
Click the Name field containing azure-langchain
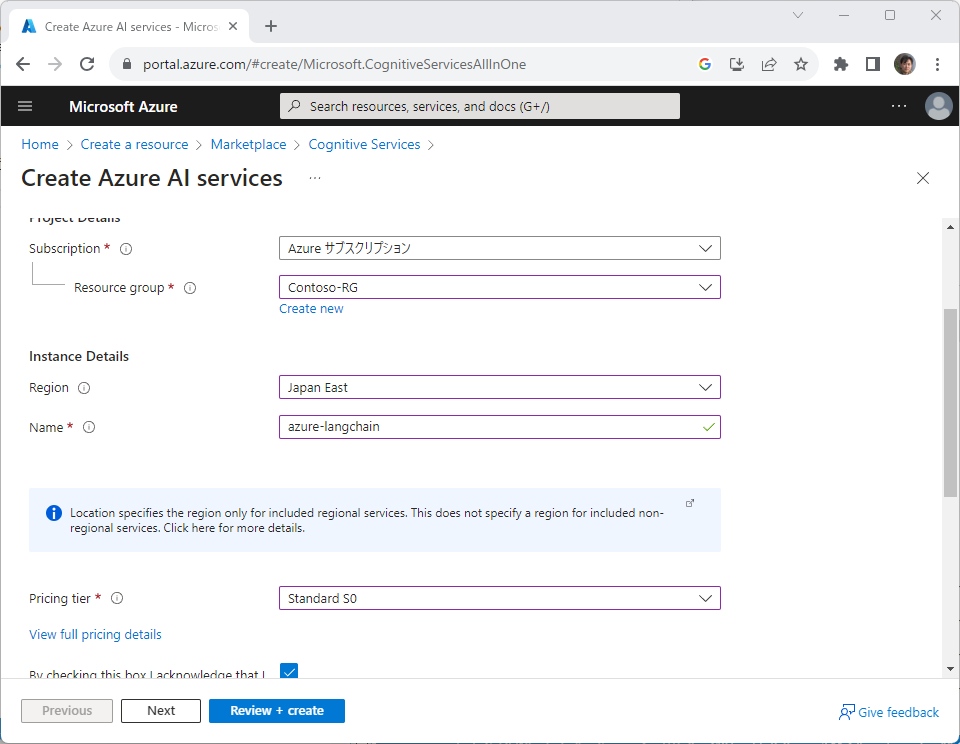point(500,427)
